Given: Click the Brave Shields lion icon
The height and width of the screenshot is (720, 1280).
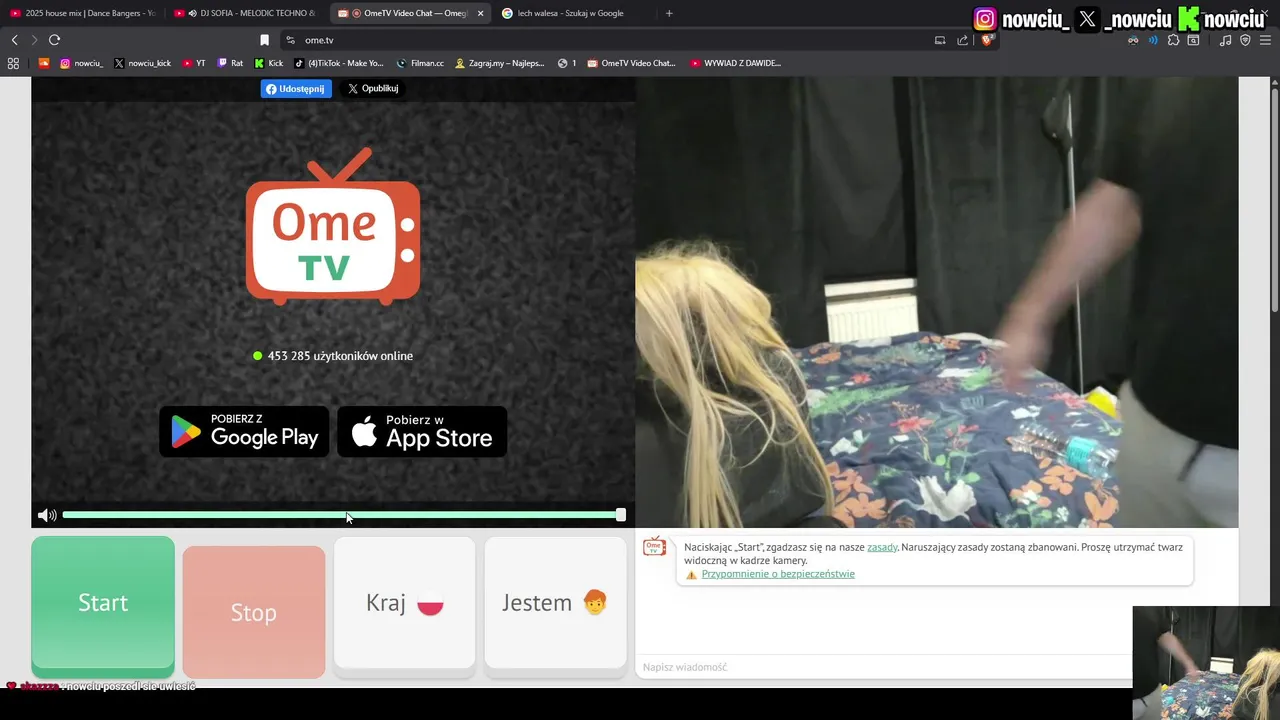Looking at the screenshot, I should coord(986,40).
